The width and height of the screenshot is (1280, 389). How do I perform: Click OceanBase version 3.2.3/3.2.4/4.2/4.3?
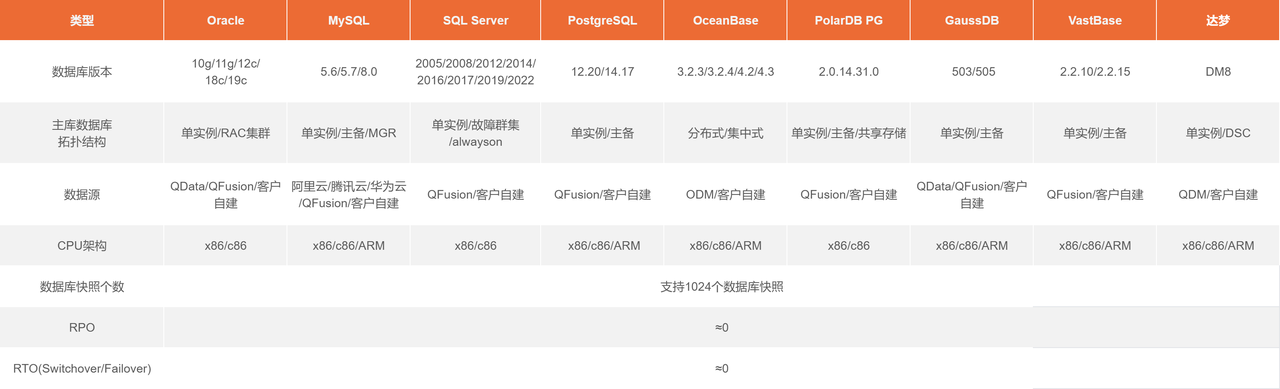[x=725, y=72]
